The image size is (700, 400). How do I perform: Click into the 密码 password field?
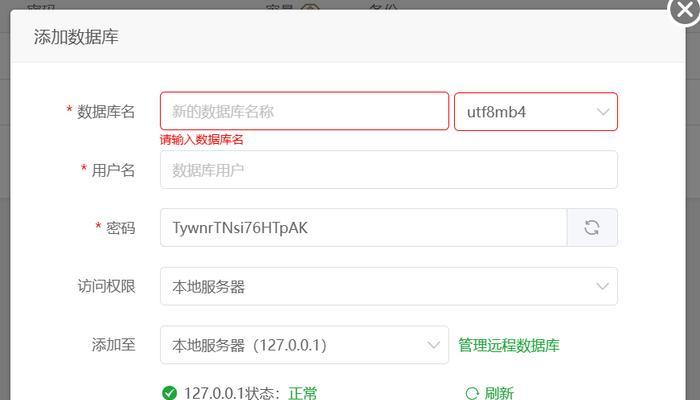[x=363, y=228]
